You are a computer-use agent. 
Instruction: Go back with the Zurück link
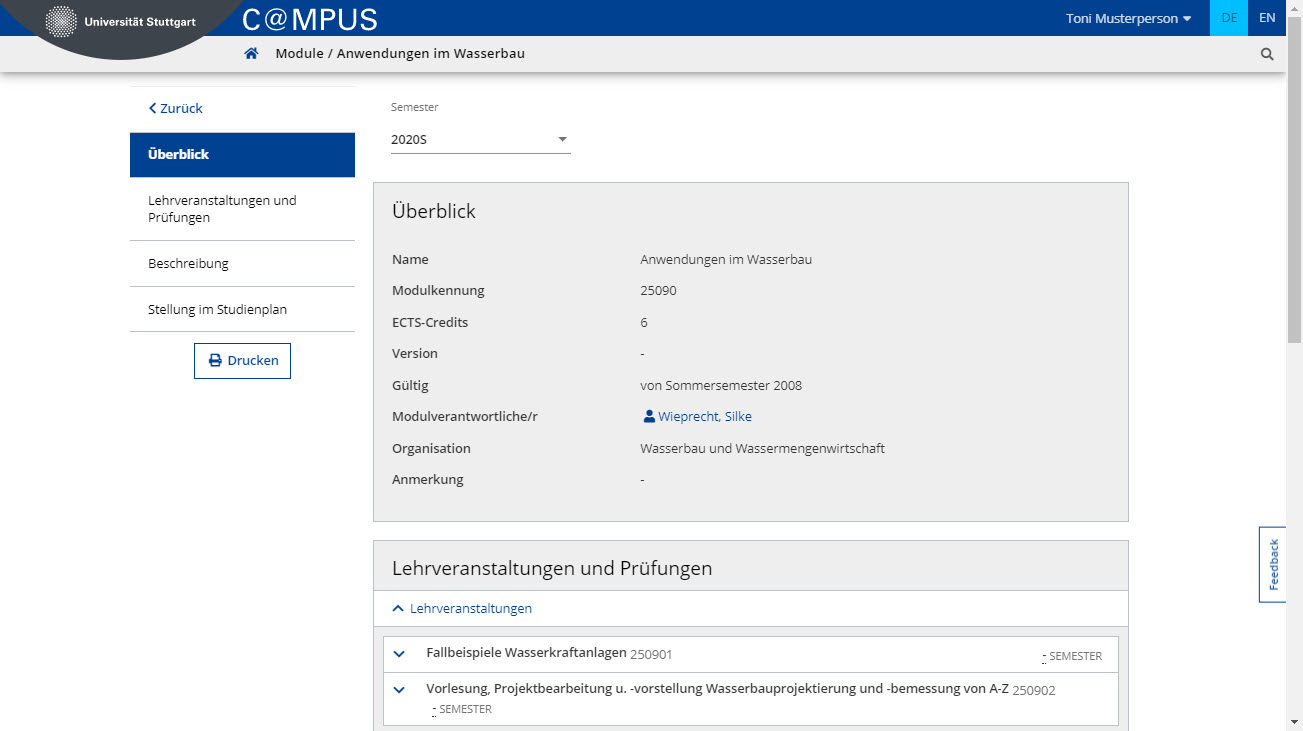pos(176,108)
